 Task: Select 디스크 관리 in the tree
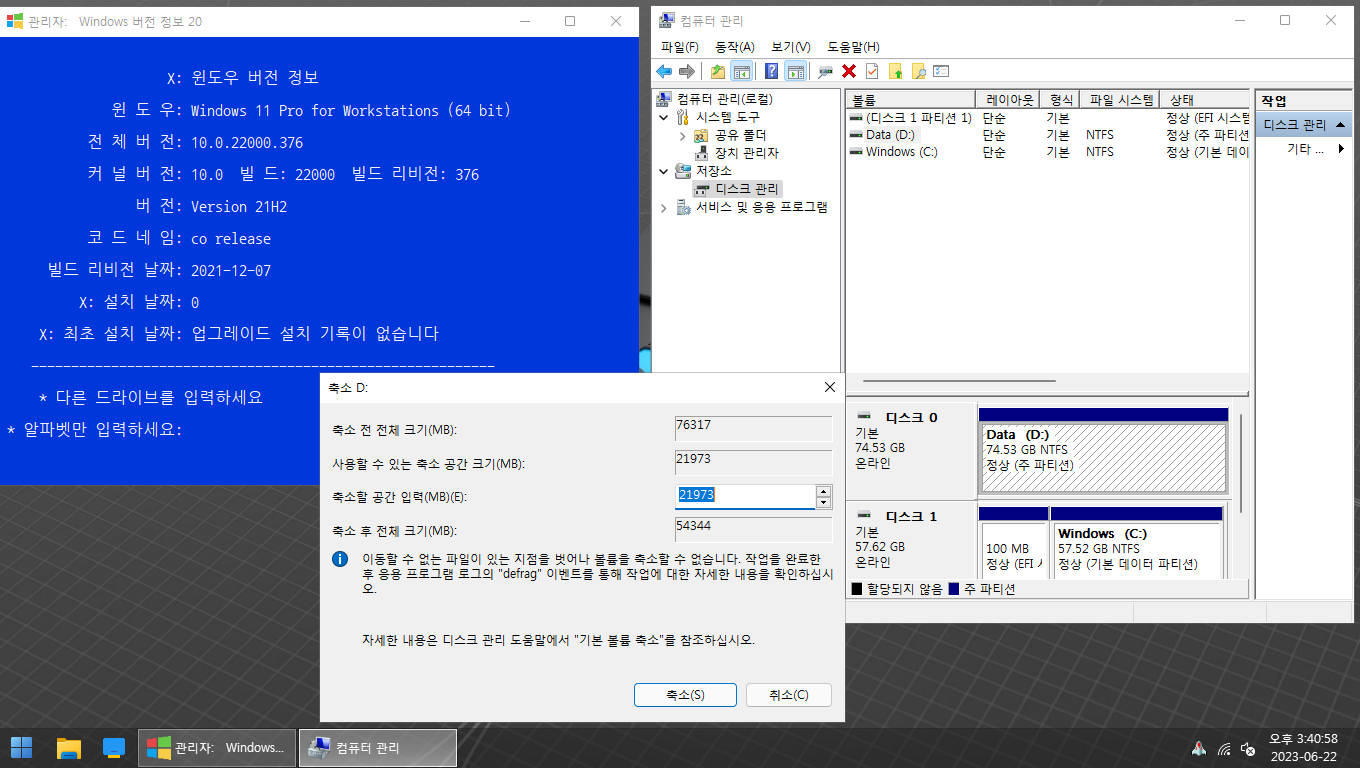746,189
